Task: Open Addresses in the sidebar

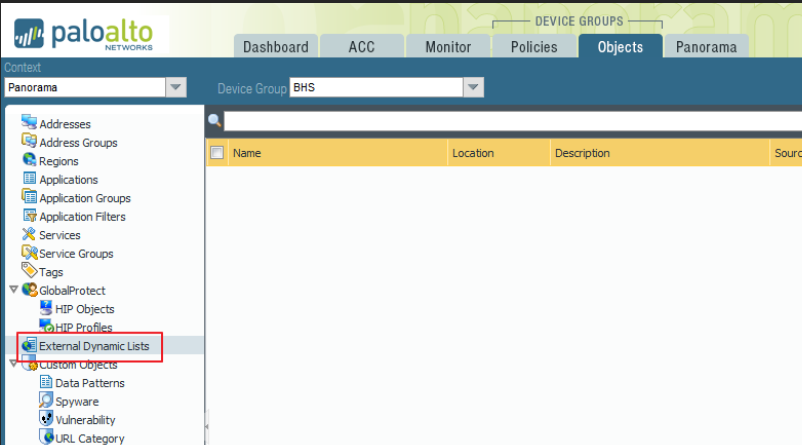Action: pyautogui.click(x=65, y=124)
